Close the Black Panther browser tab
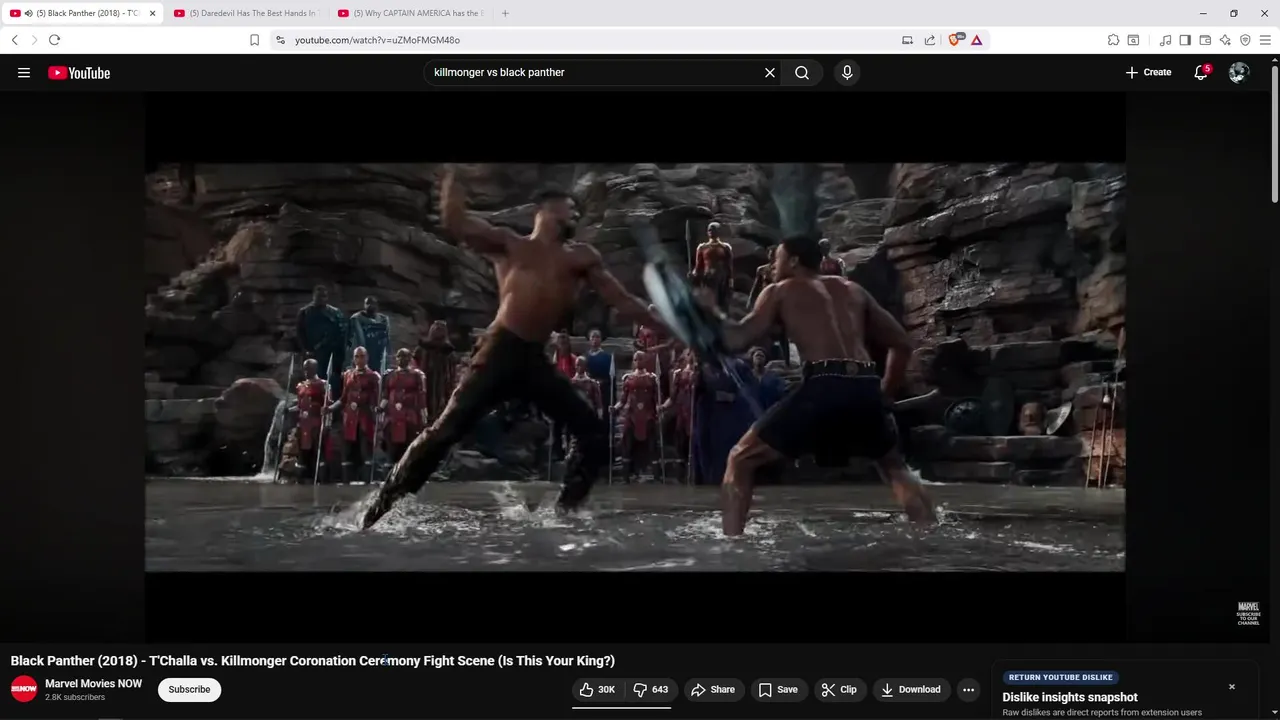This screenshot has height=720, width=1280. 152,13
